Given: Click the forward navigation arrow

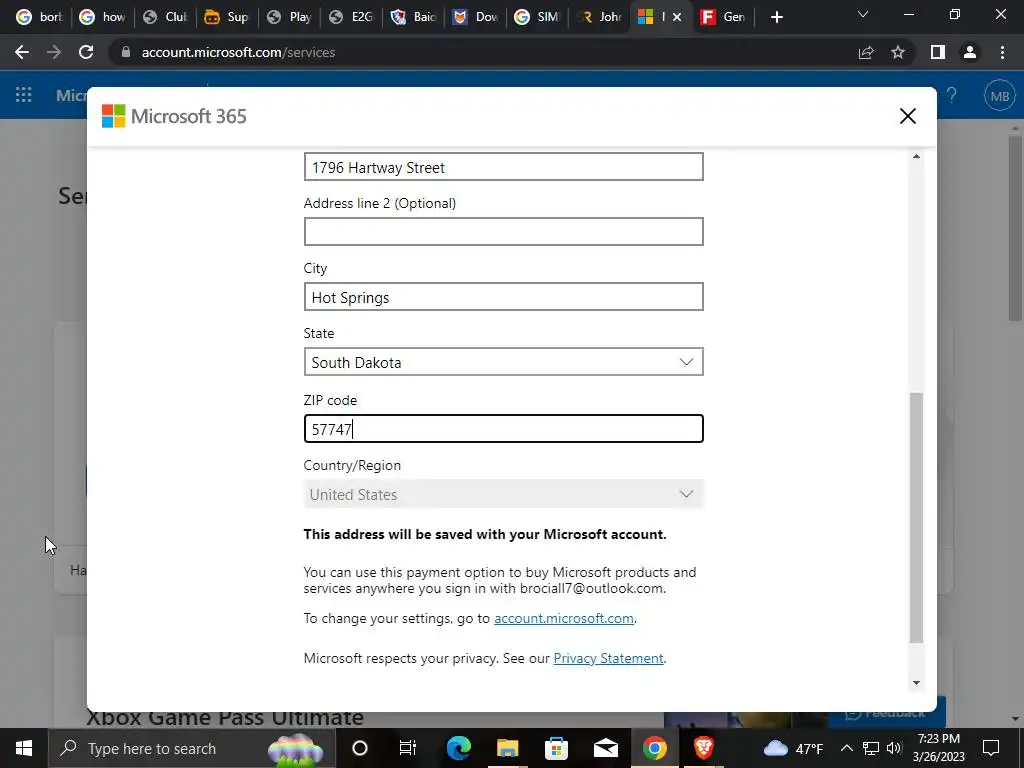Looking at the screenshot, I should [54, 52].
